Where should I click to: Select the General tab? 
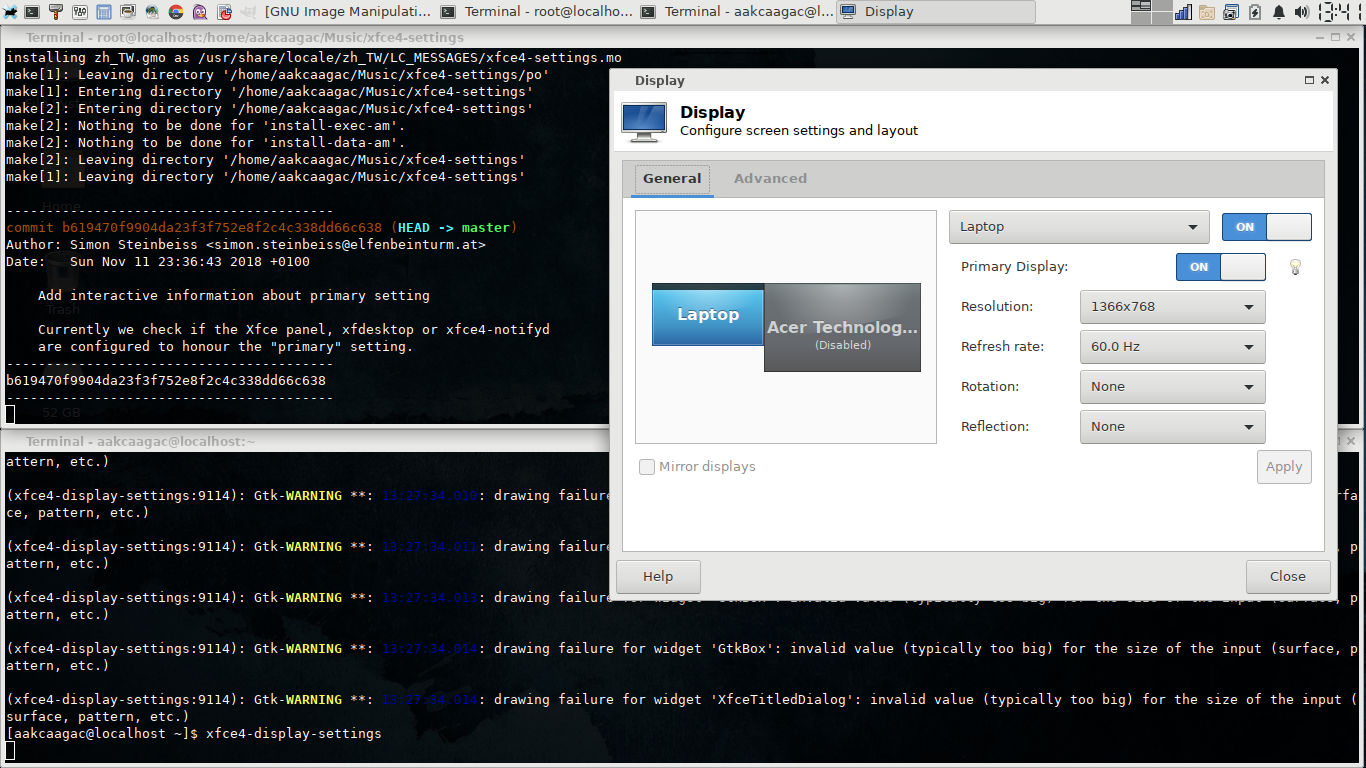click(672, 179)
